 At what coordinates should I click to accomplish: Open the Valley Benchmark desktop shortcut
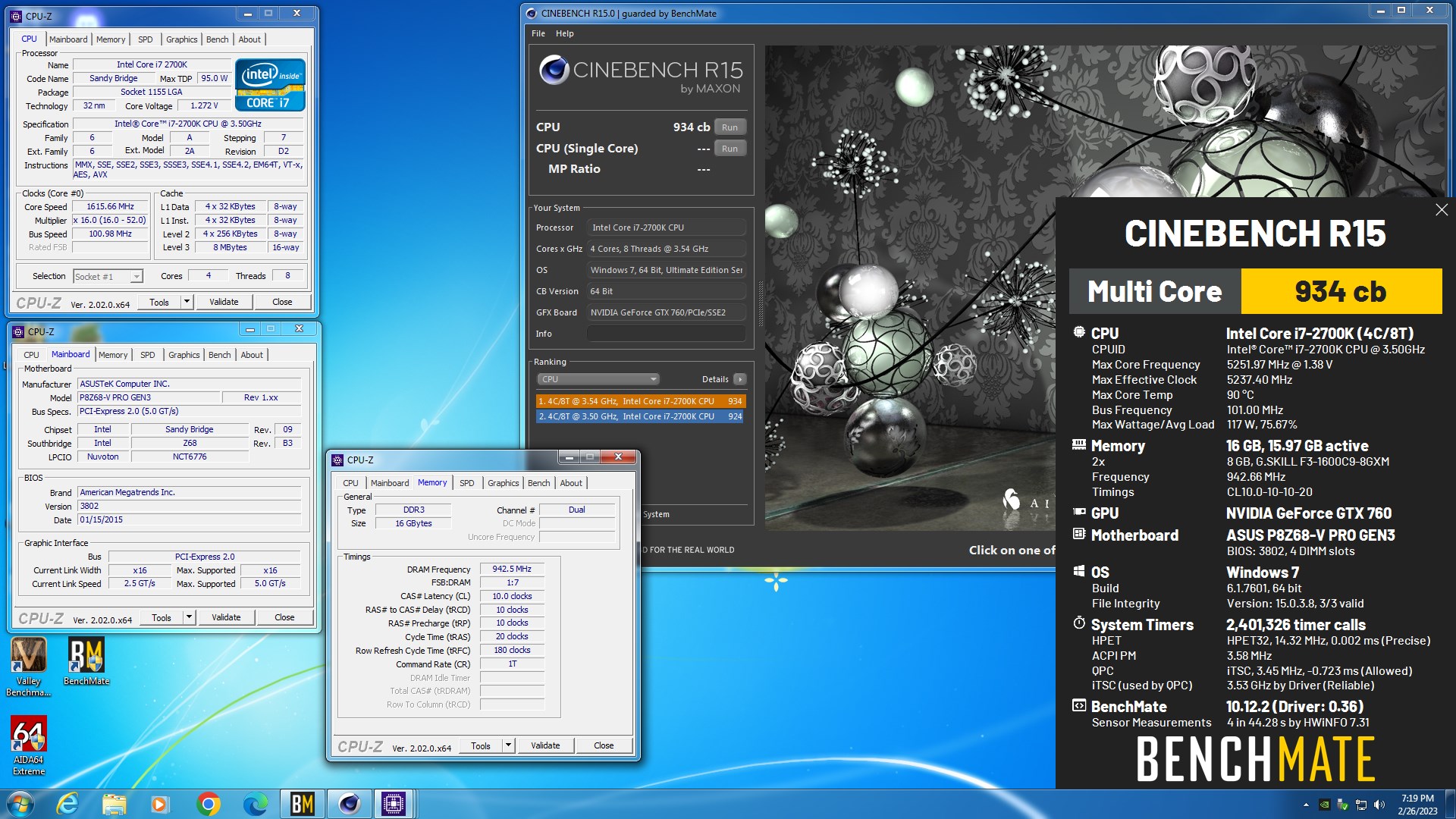(x=28, y=667)
